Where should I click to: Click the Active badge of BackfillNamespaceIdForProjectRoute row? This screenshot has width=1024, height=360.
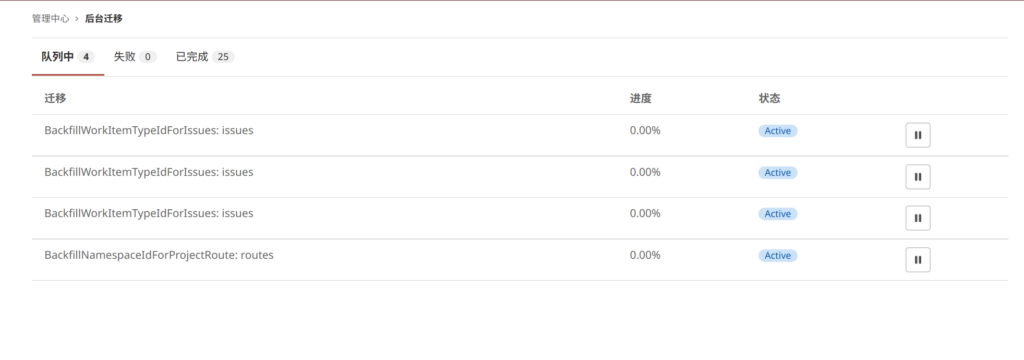(777, 255)
